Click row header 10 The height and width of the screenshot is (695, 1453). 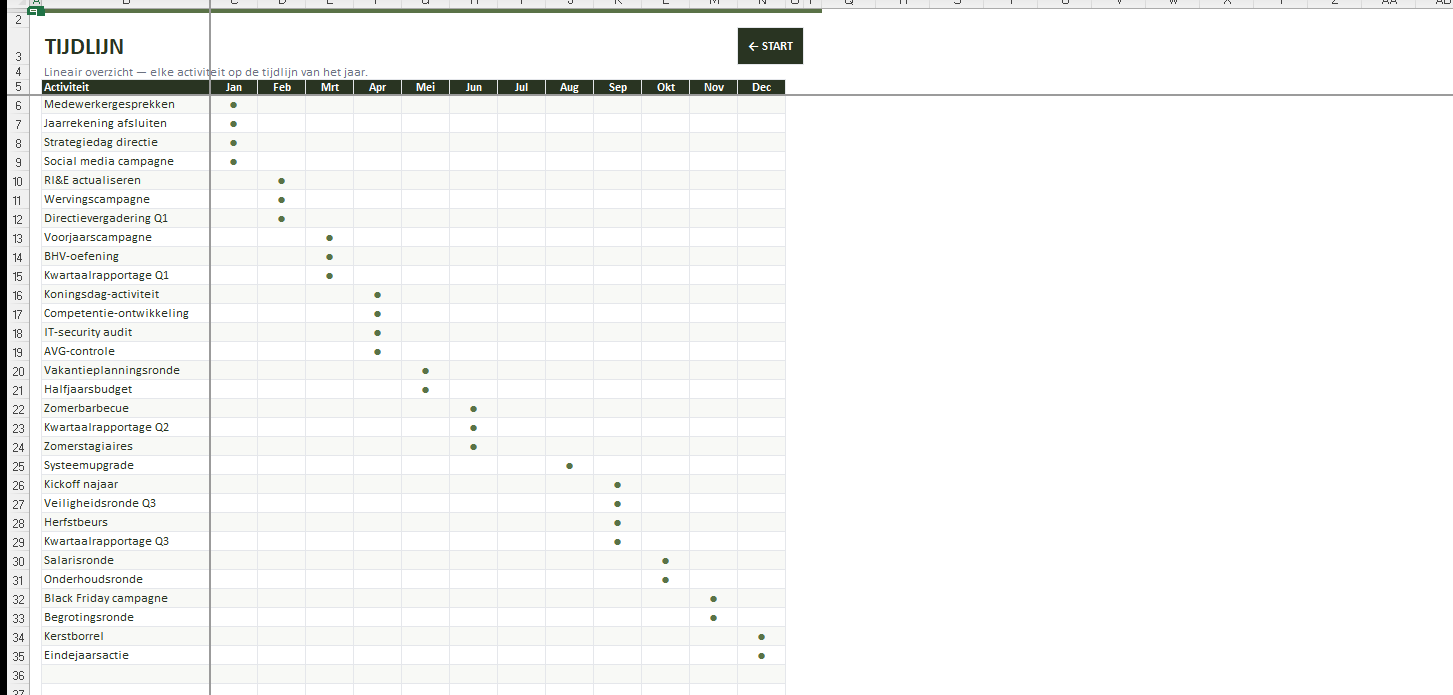[18, 181]
